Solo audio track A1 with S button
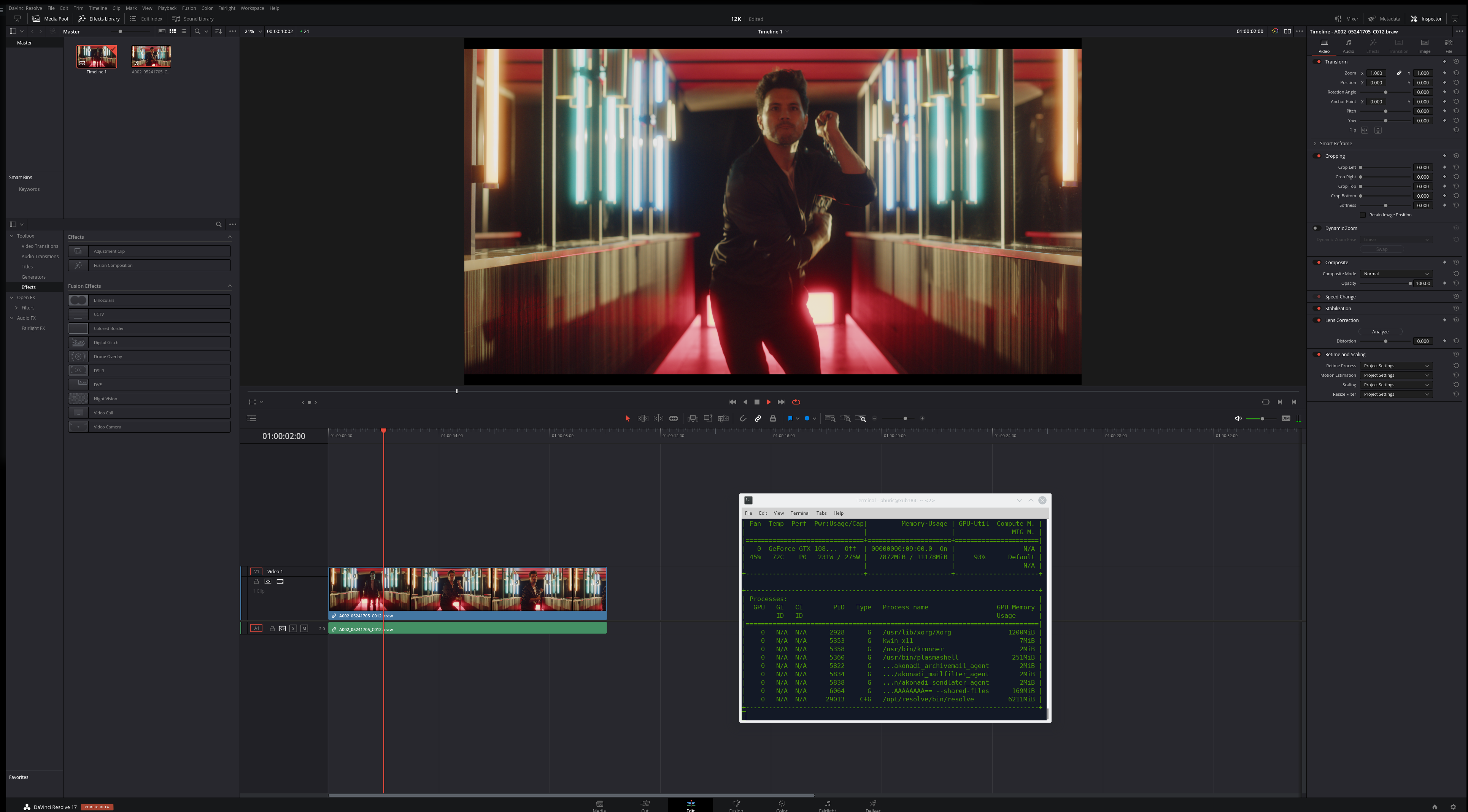The image size is (1468, 812). click(x=293, y=628)
